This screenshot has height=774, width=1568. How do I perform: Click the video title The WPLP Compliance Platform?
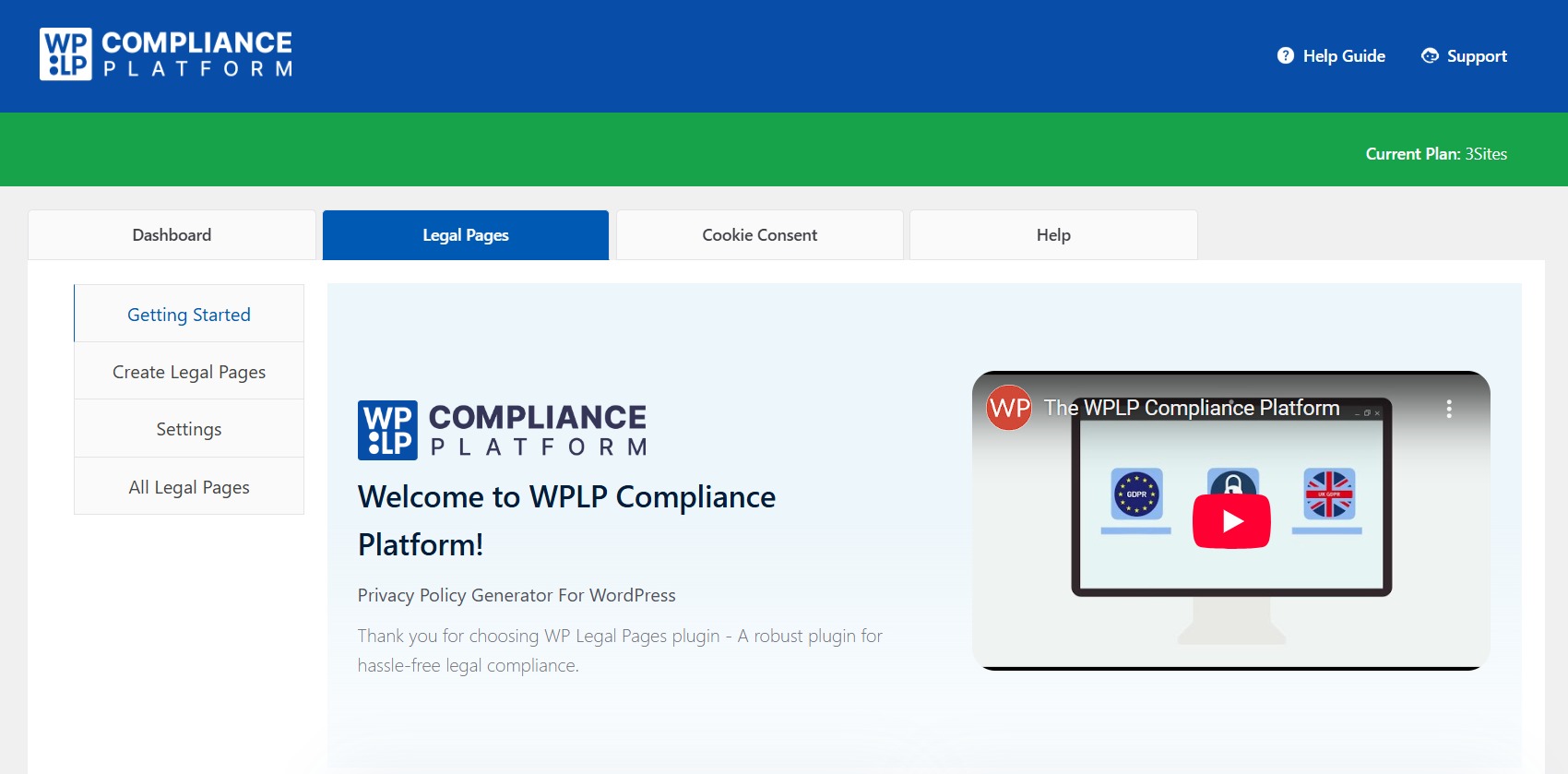pos(1192,408)
